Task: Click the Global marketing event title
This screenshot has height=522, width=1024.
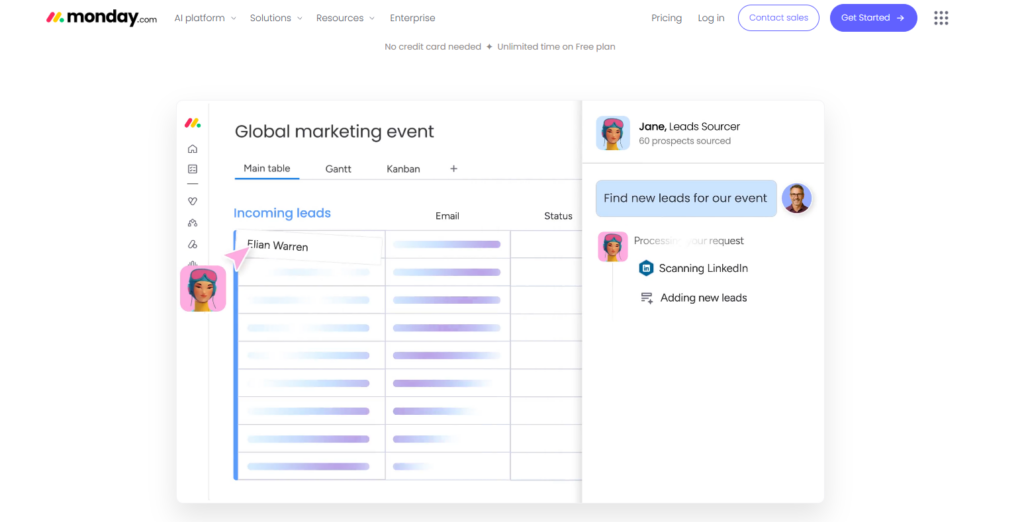Action: pos(334,131)
